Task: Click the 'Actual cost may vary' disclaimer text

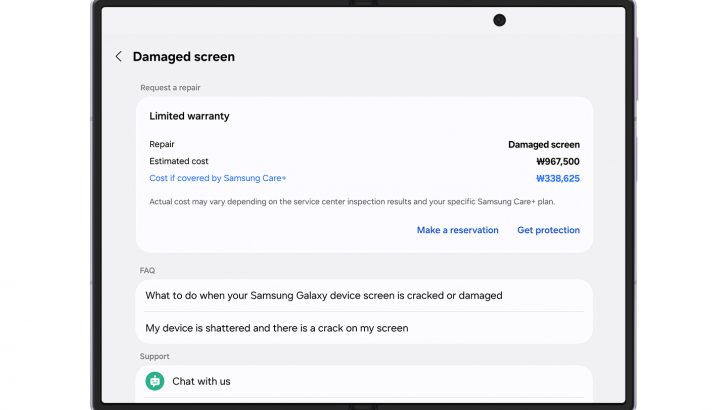Action: point(352,202)
